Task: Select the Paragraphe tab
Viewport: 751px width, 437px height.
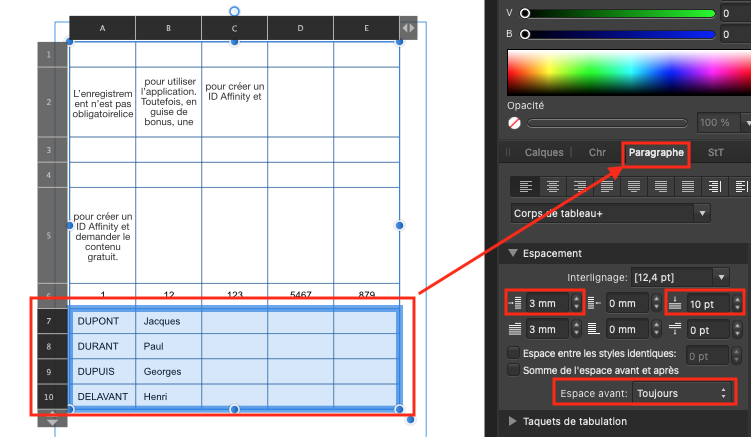Action: click(x=656, y=152)
